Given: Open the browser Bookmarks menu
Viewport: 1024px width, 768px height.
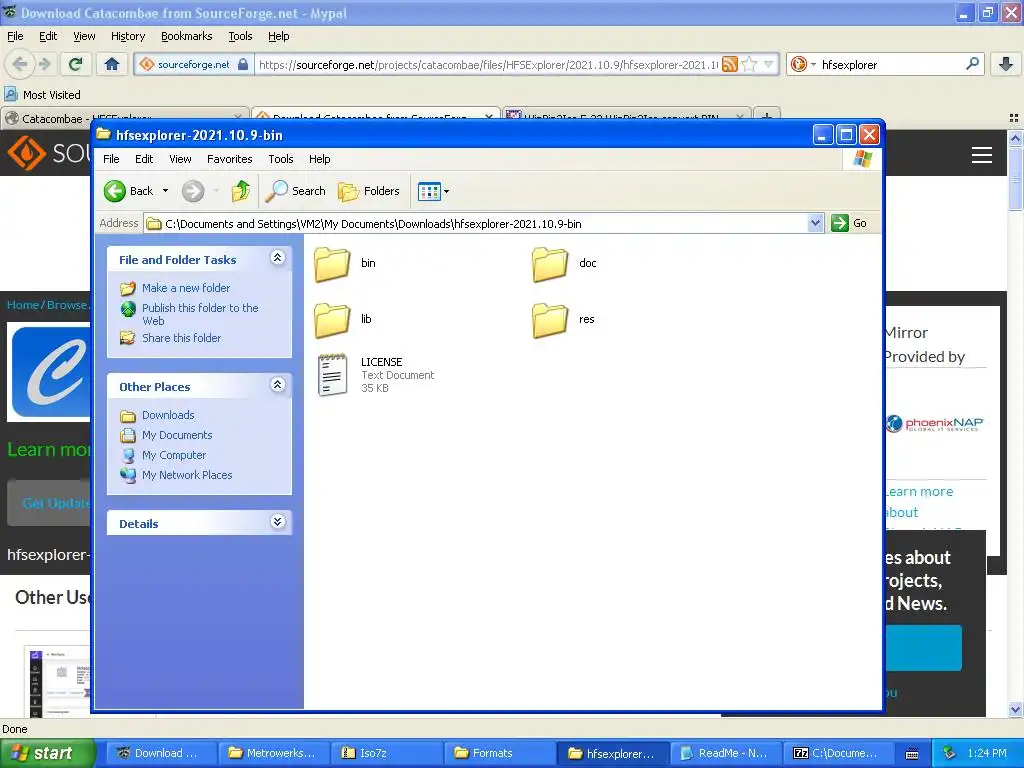Looking at the screenshot, I should coord(186,36).
